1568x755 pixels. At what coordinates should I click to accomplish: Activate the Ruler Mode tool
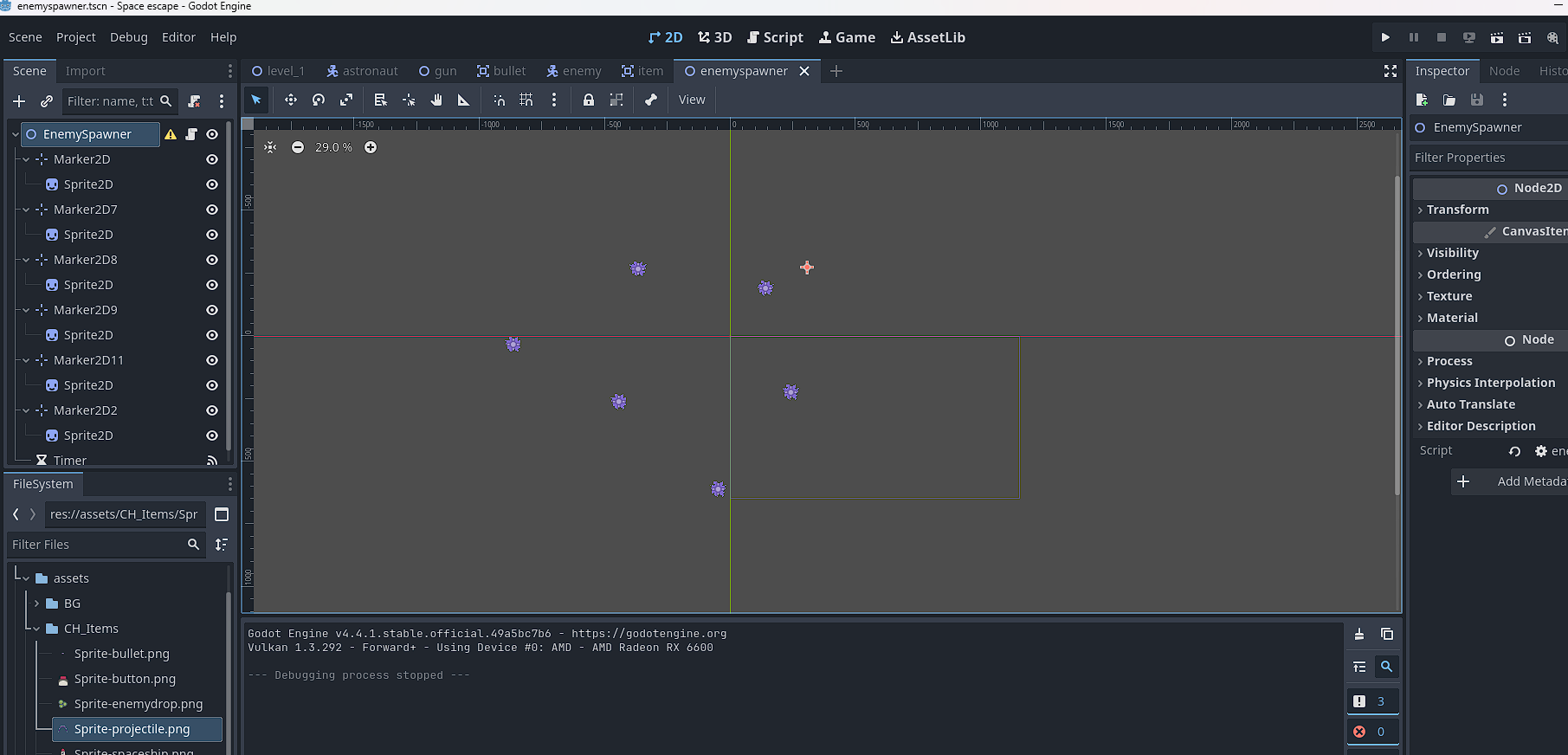[x=464, y=100]
